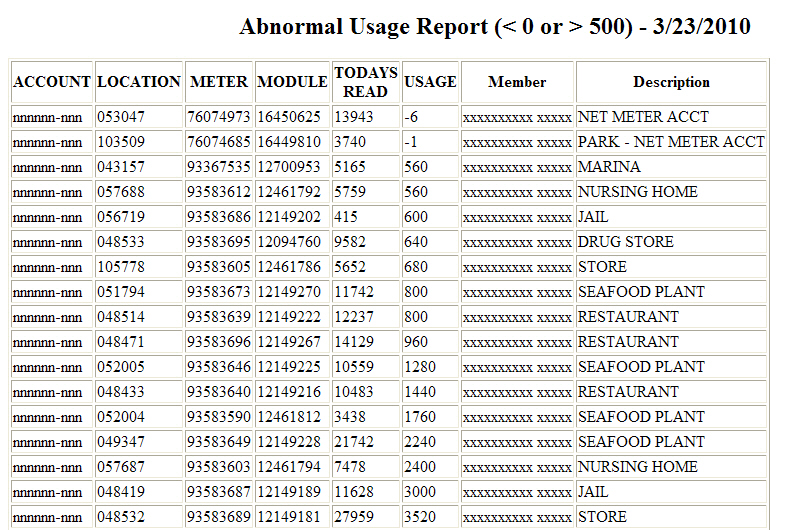Screen dimensions: 787x530
Task: Click PARK - NET METER ACCT description
Action: coord(671,142)
